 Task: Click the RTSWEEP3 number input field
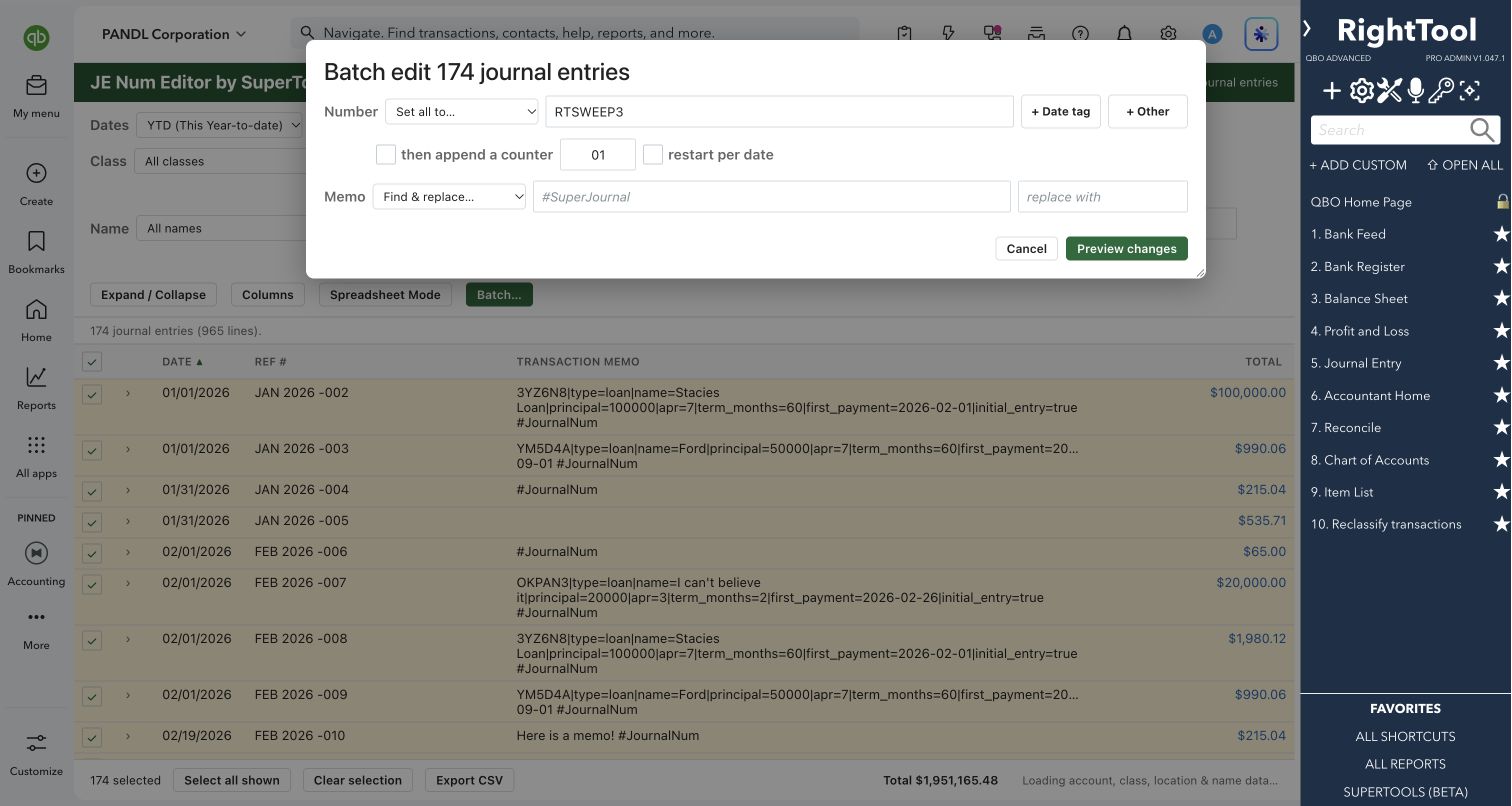pos(779,112)
